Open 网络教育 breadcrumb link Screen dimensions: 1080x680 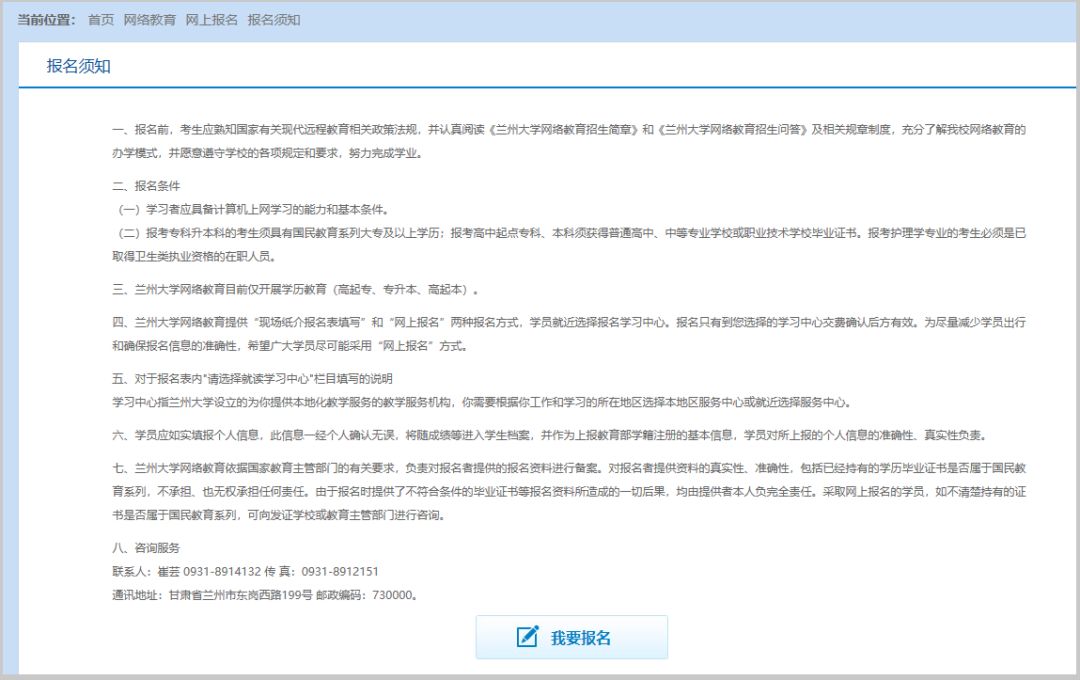149,20
